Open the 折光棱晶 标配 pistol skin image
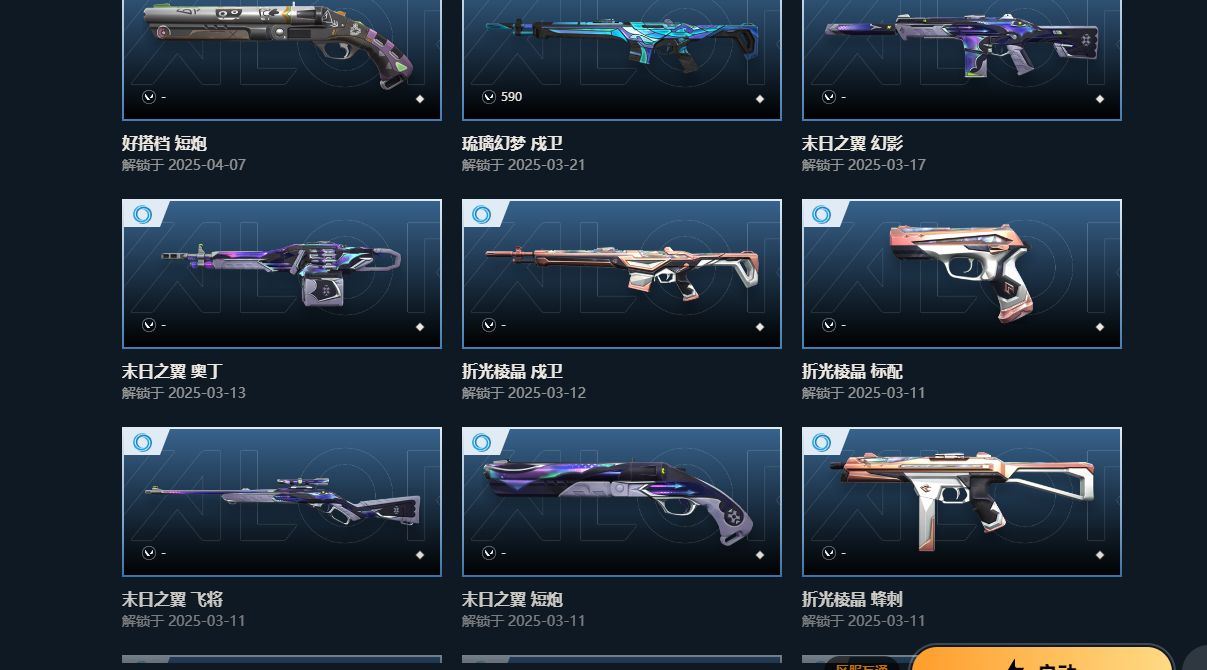This screenshot has width=1207, height=670. coord(962,274)
